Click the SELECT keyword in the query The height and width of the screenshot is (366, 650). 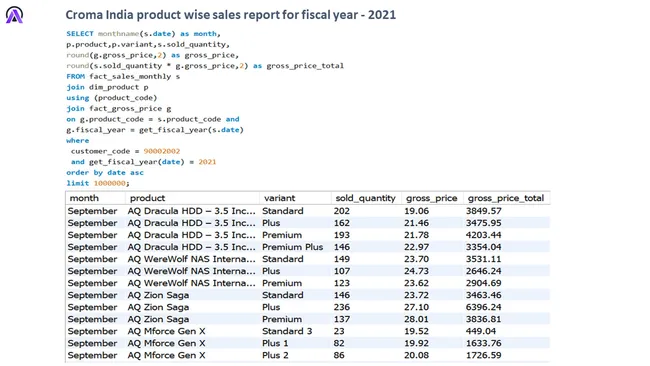(80, 34)
